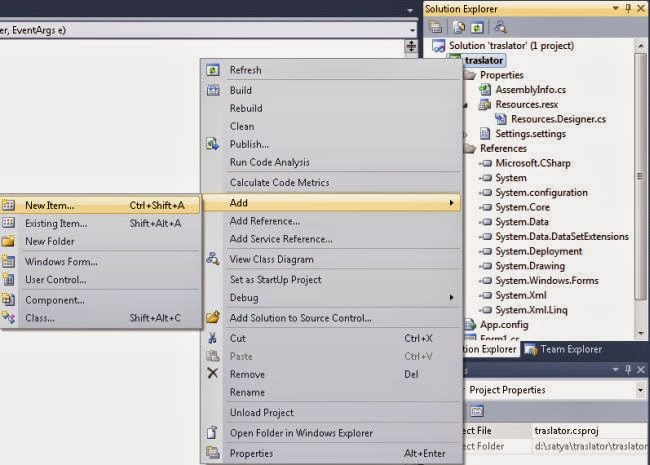Click the App.config file icon
This screenshot has width=650, height=465.
coord(470,325)
